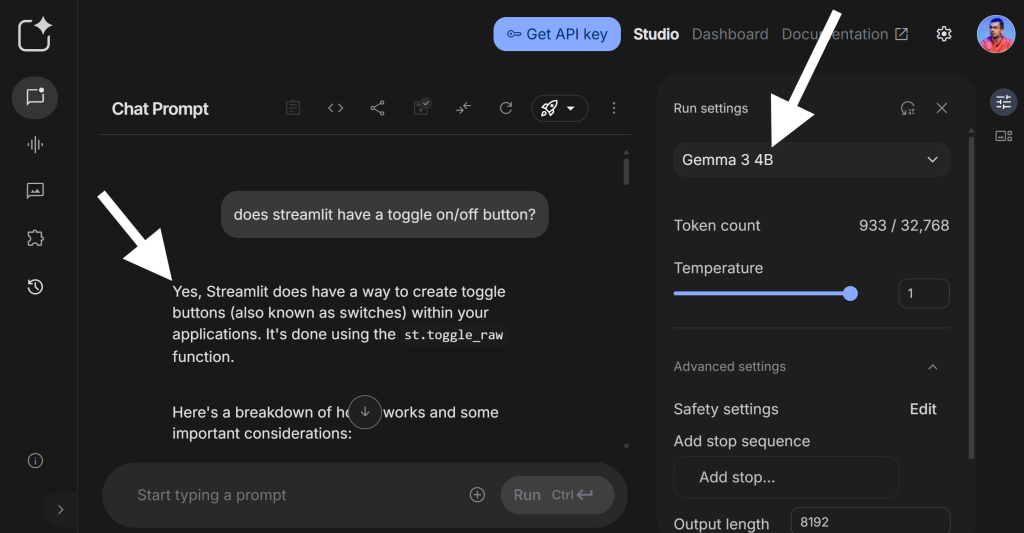The image size is (1024, 533).
Task: Open the Documentation external link
Action: click(845, 34)
